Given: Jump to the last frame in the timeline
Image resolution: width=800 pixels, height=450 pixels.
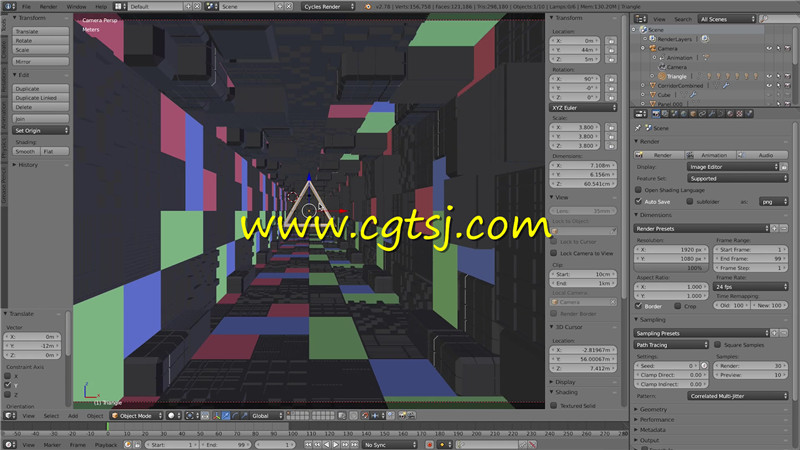Looking at the screenshot, I should pyautogui.click(x=354, y=445).
